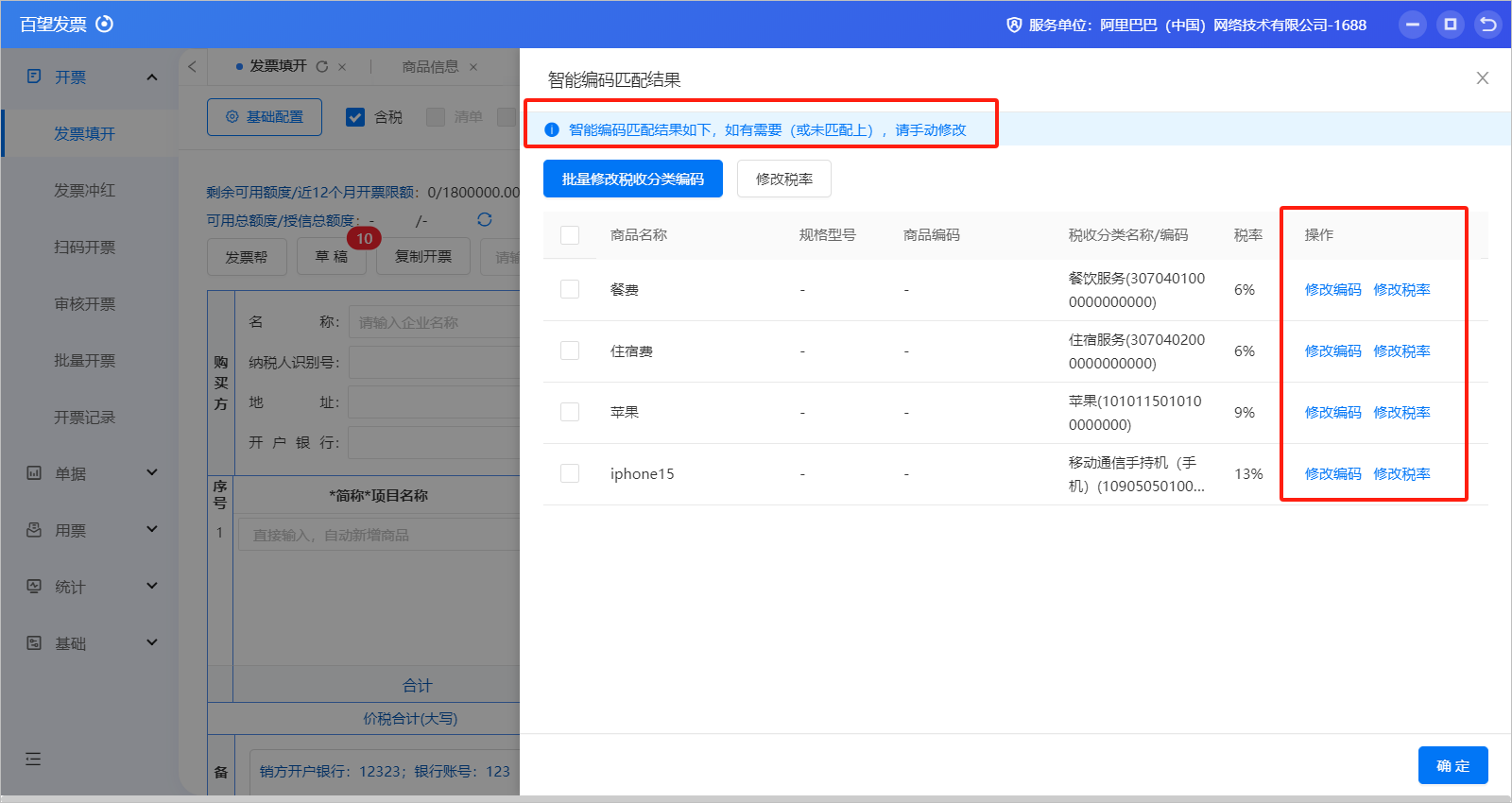Image resolution: width=1512 pixels, height=803 pixels.
Task: Close the 智能编码匹配结果 dialog
Action: (1483, 78)
